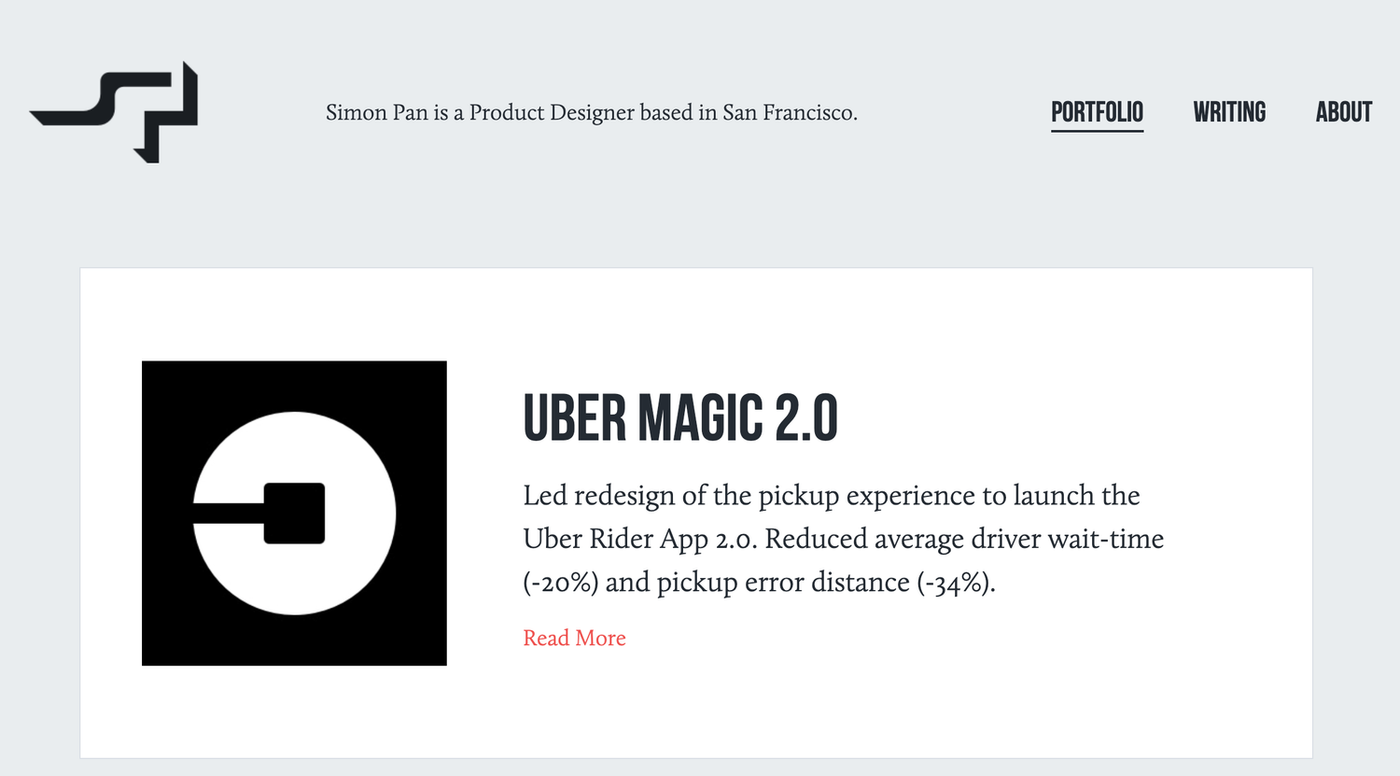
Task: Click the Simon Pan tagline text
Action: pyautogui.click(x=591, y=113)
